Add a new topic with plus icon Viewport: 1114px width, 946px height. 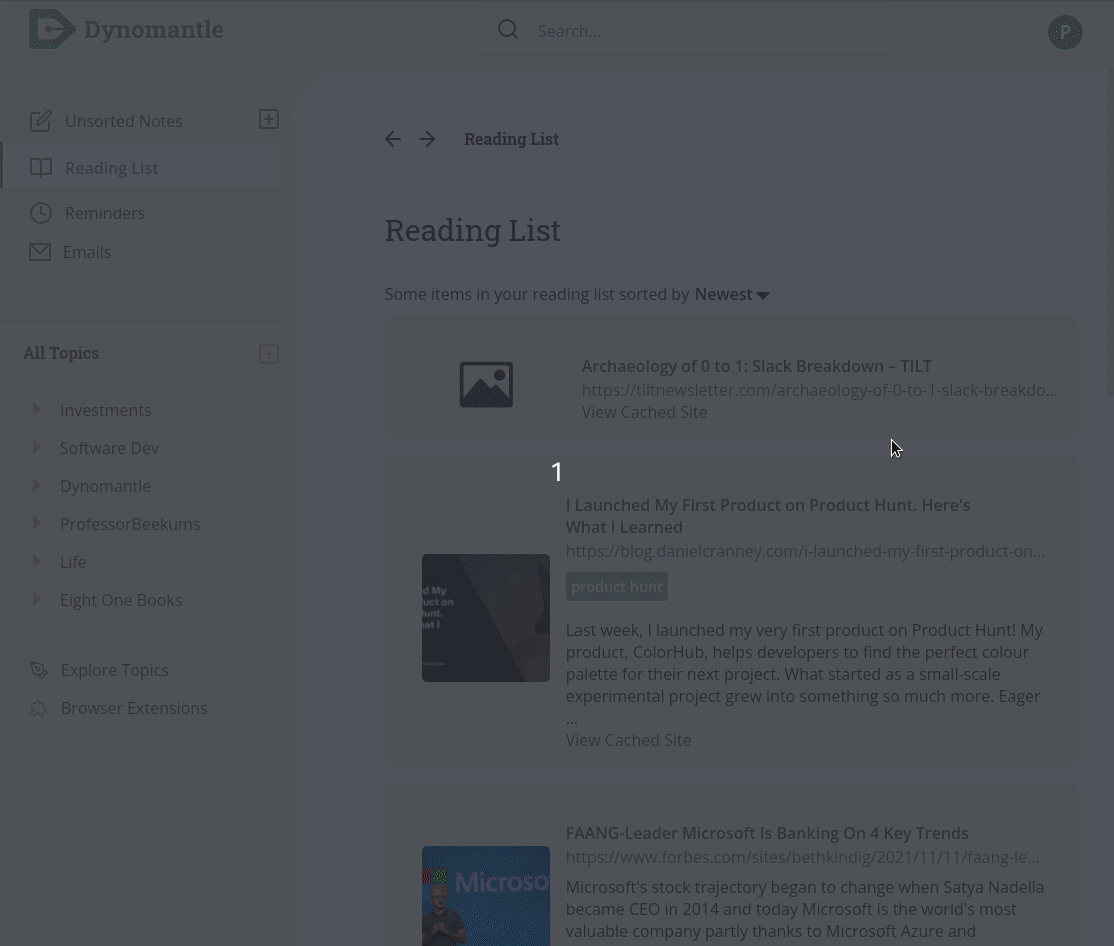click(269, 354)
